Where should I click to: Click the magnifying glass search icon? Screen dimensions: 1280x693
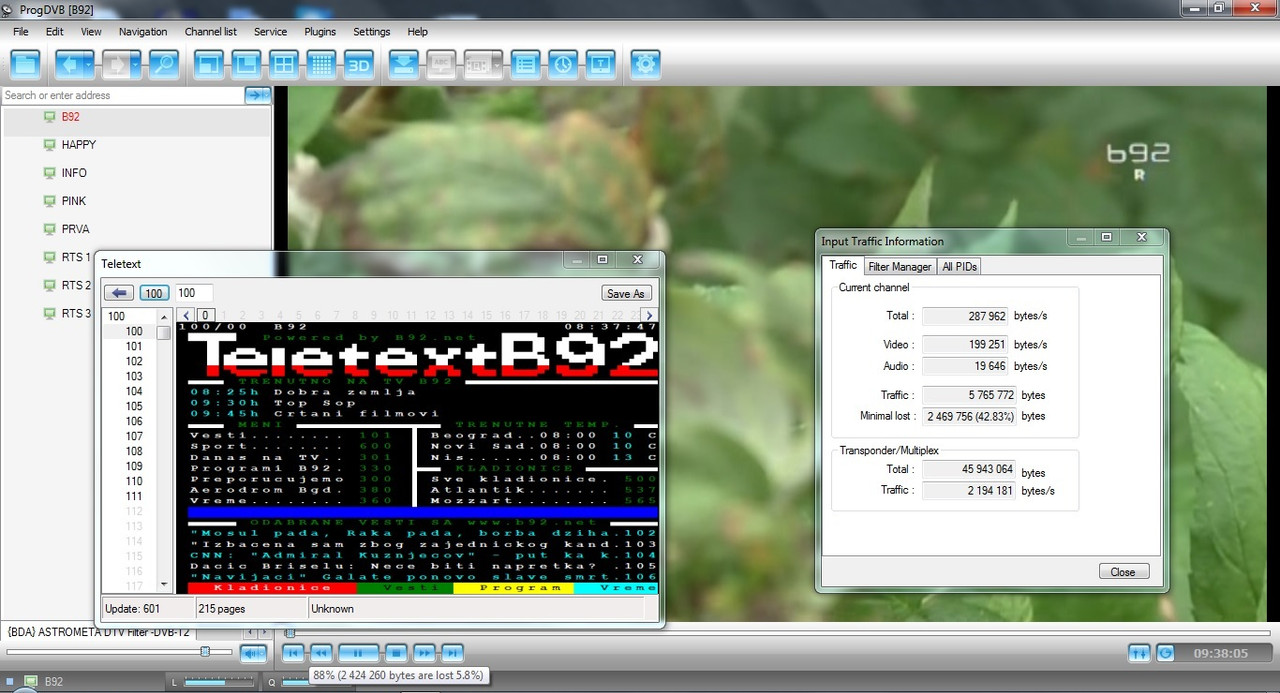(x=163, y=65)
